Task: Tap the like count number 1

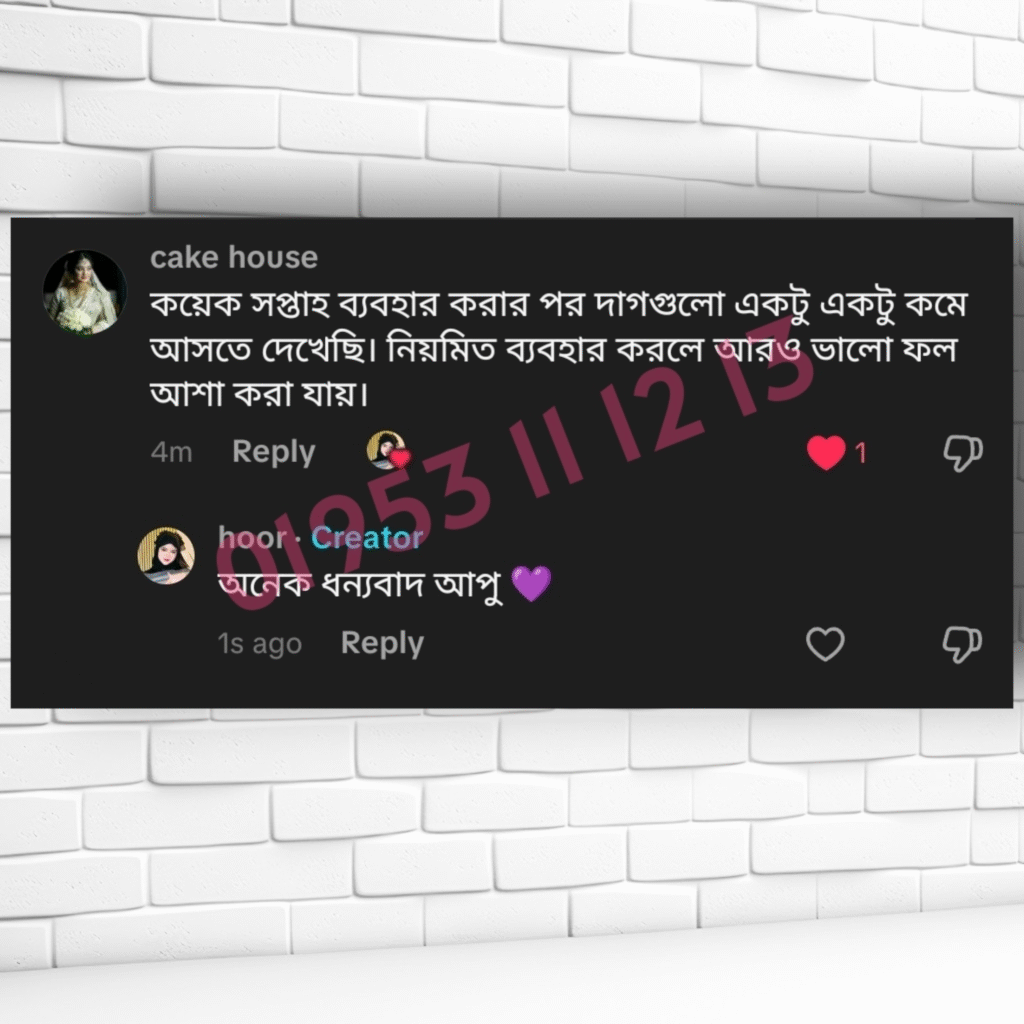Action: click(x=861, y=453)
